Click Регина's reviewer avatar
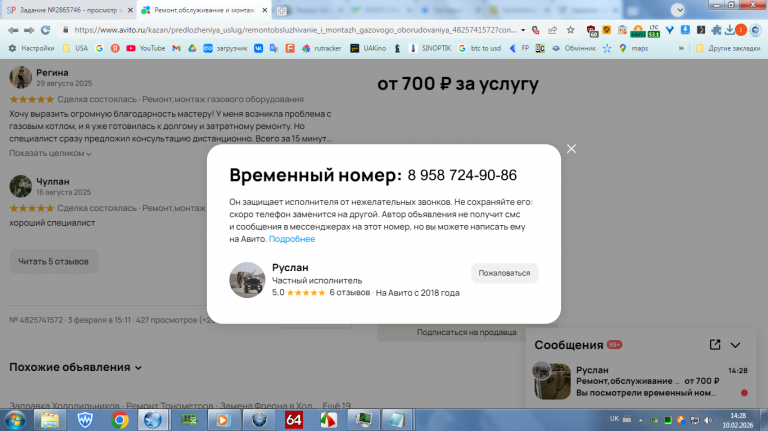This screenshot has height=431, width=768. [21, 77]
